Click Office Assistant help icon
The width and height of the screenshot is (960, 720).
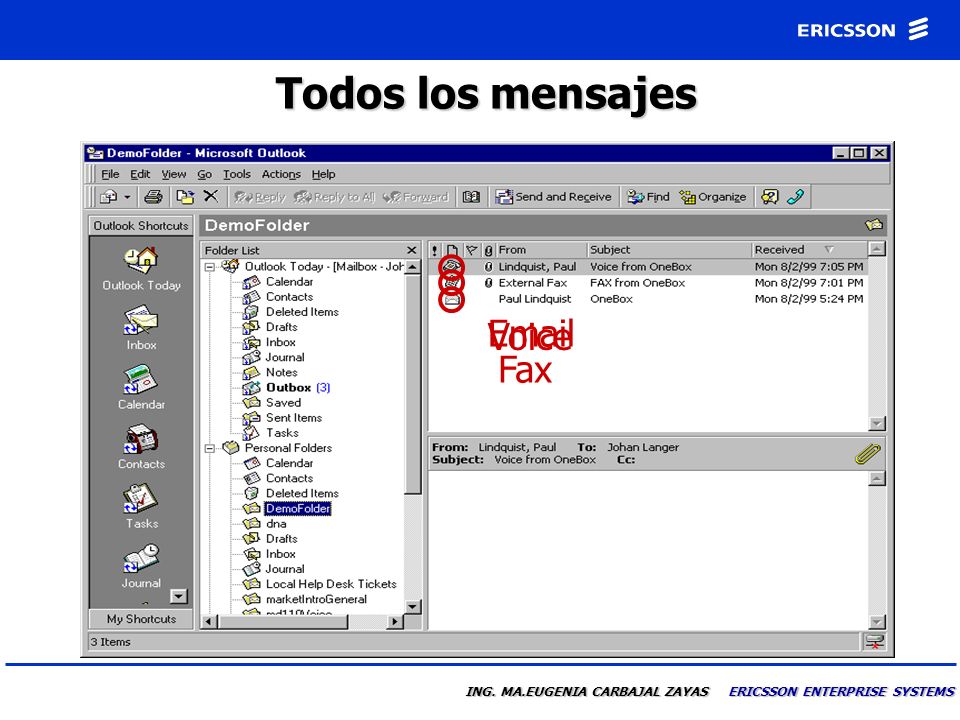770,197
